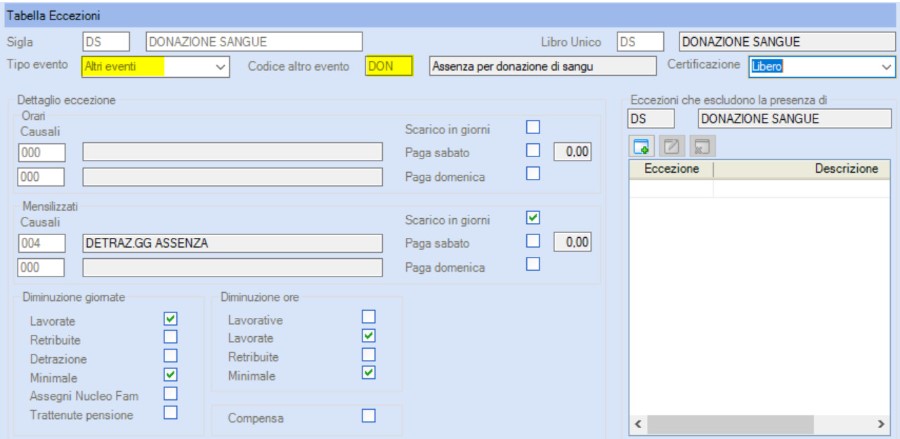Screen dimensions: 900x439
Task: Click the DETRAZ.GG ASSENZA description field
Action: click(x=232, y=243)
